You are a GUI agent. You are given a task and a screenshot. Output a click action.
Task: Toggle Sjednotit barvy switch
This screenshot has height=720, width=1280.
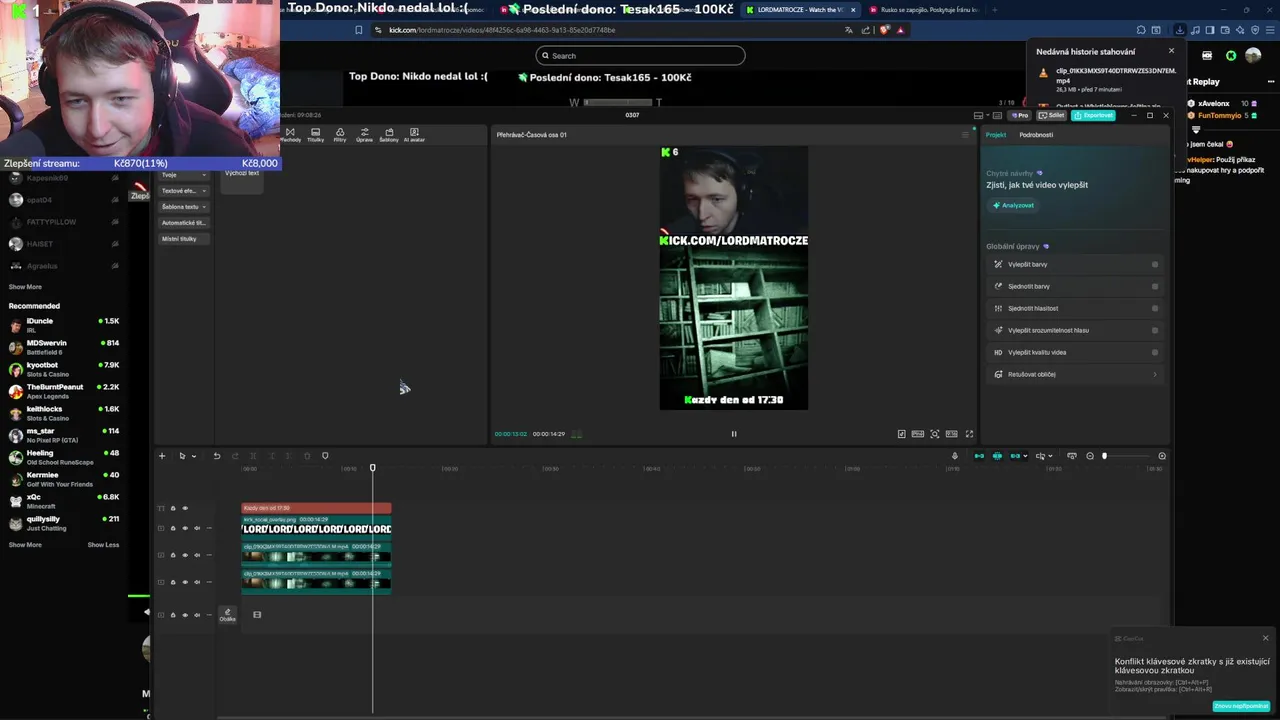point(1155,287)
